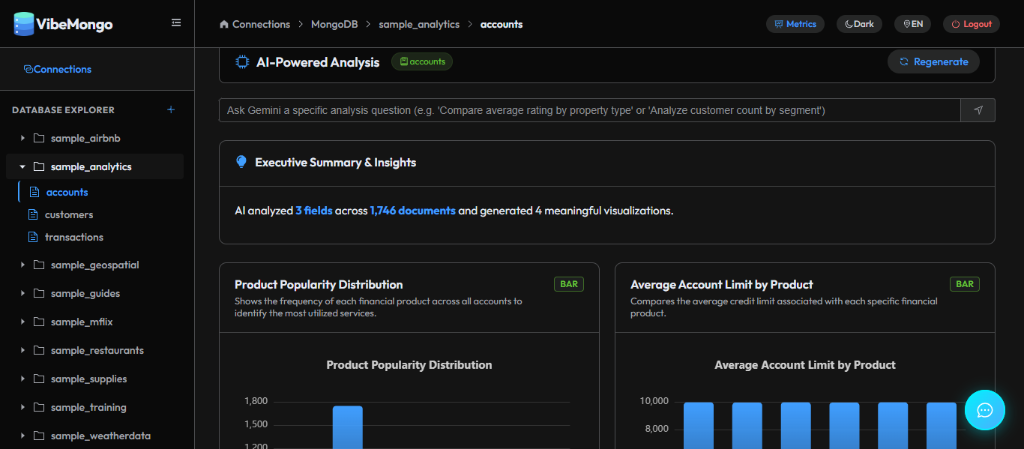Click the transactions document icon
The height and width of the screenshot is (449, 1024).
(x=33, y=237)
